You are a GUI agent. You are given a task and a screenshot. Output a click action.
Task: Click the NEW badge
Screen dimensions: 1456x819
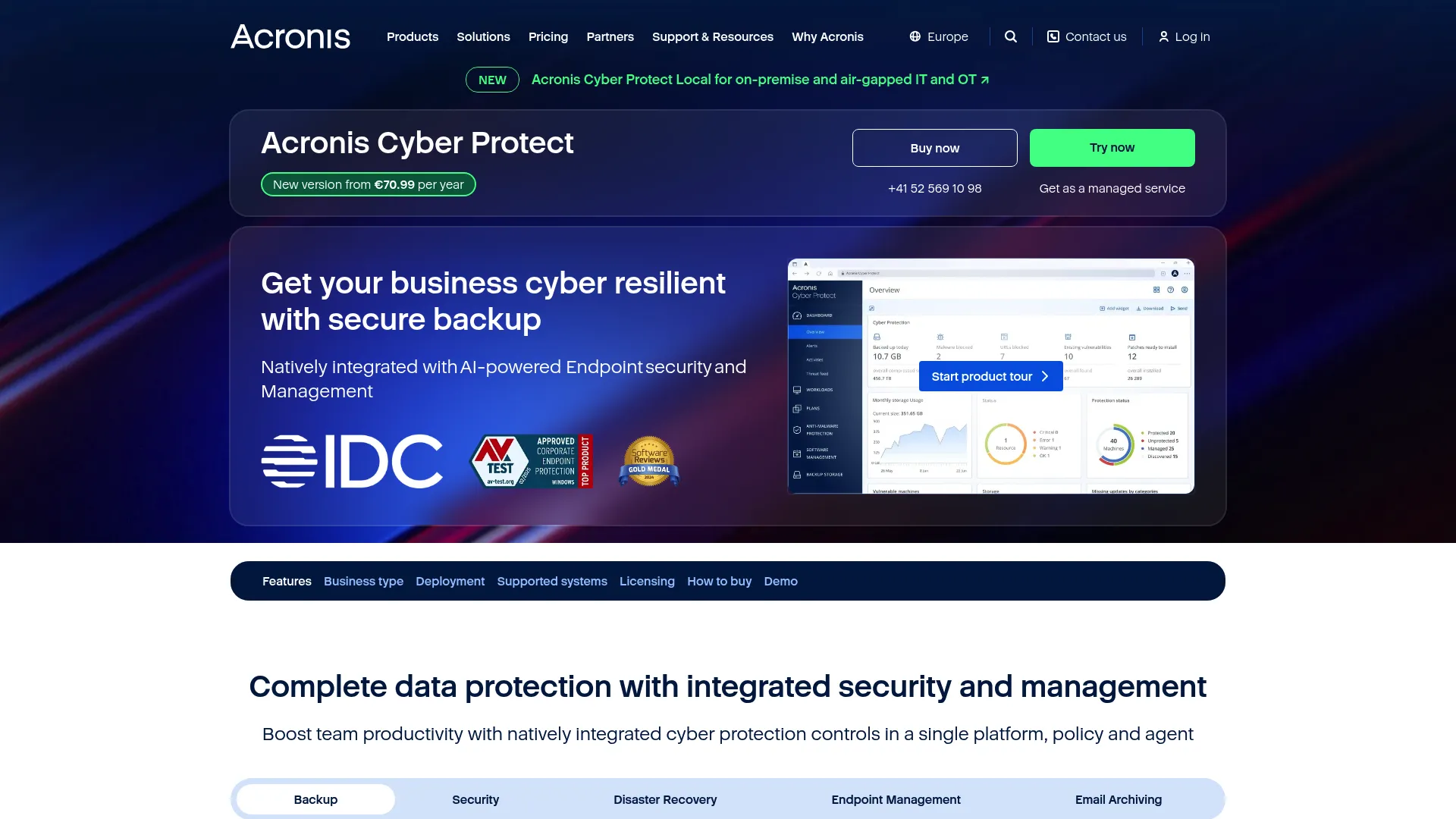492,80
